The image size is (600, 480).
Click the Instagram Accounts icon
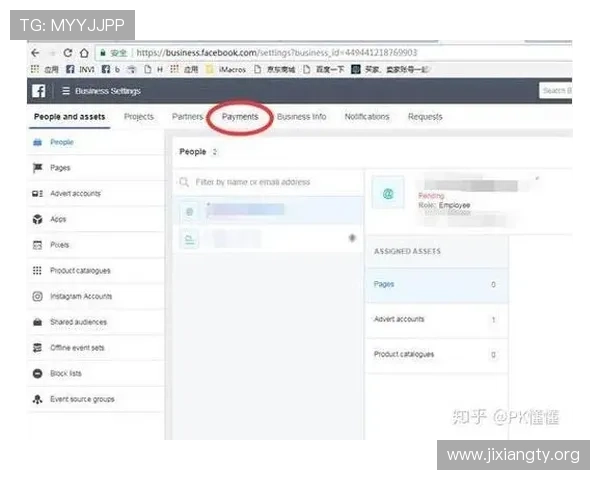pos(37,297)
